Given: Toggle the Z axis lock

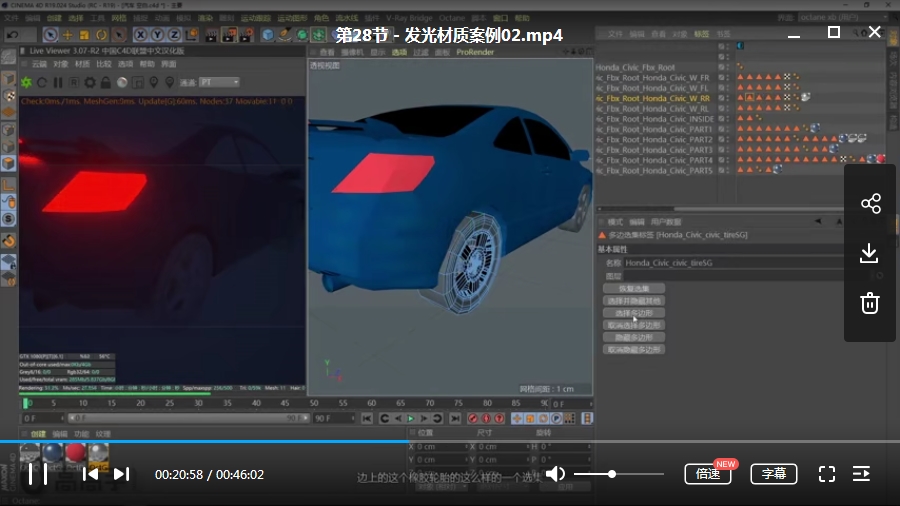Looking at the screenshot, I should pos(174,36).
